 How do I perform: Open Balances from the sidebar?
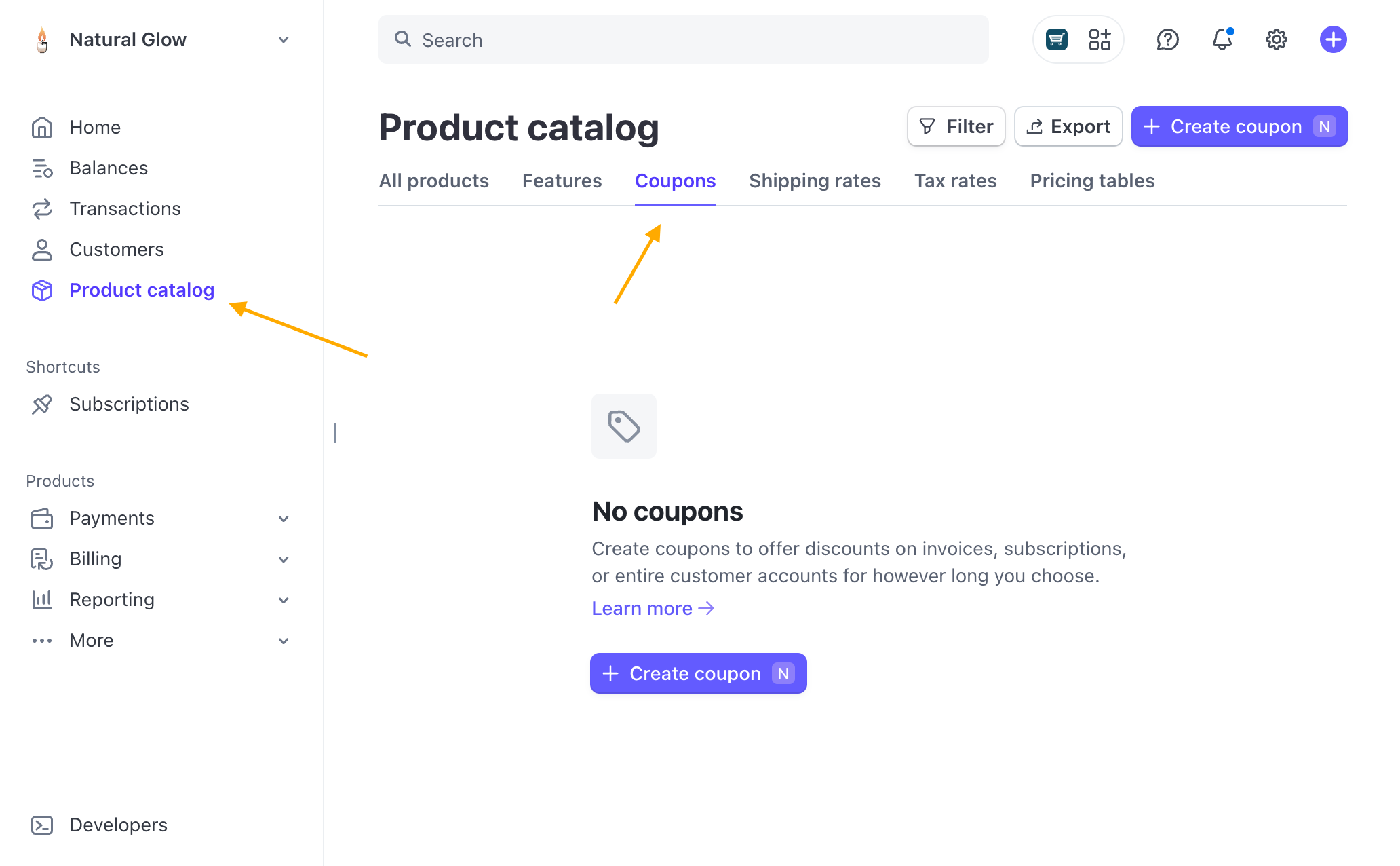(x=108, y=168)
